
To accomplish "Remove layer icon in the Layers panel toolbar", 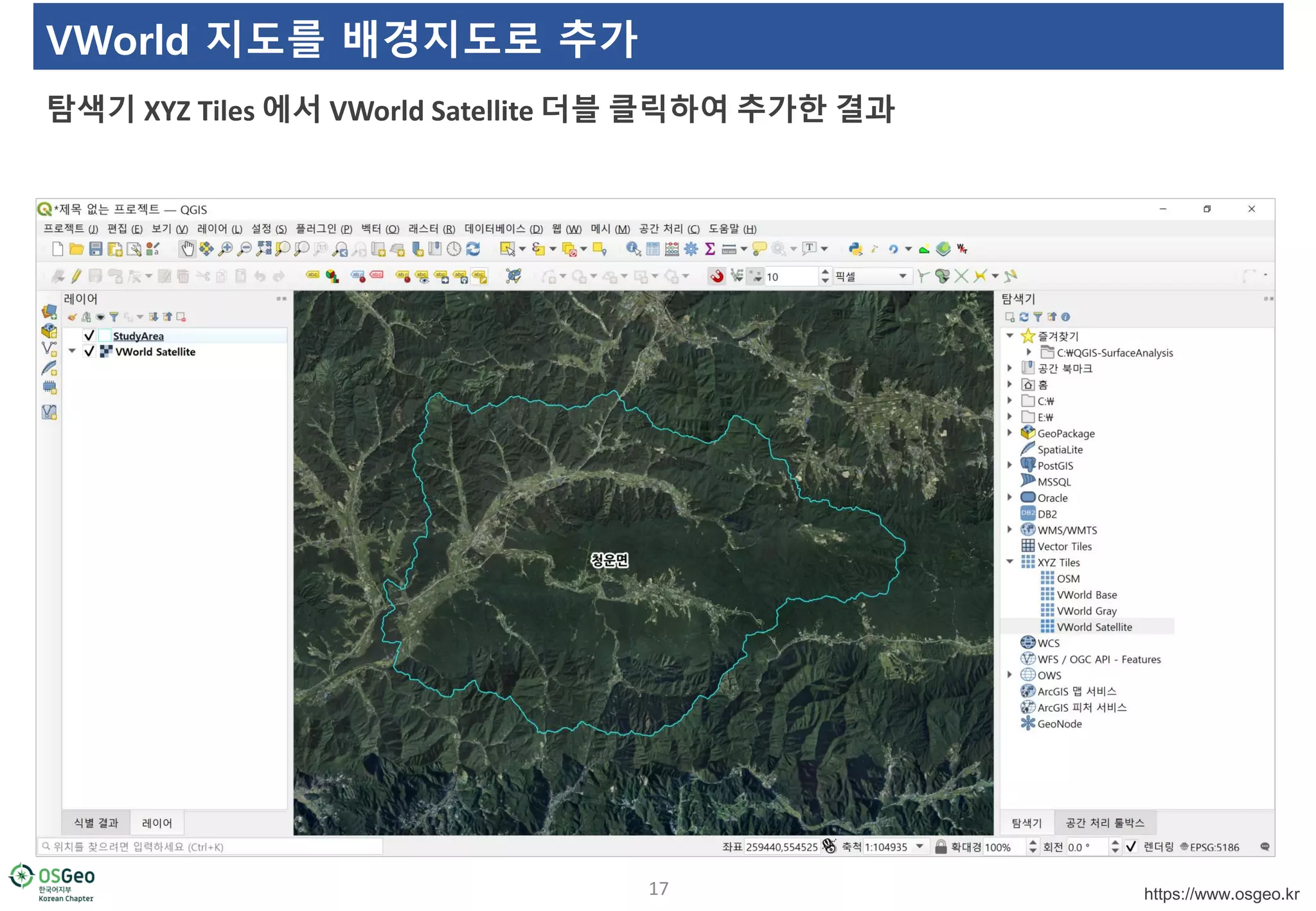I will [181, 317].
